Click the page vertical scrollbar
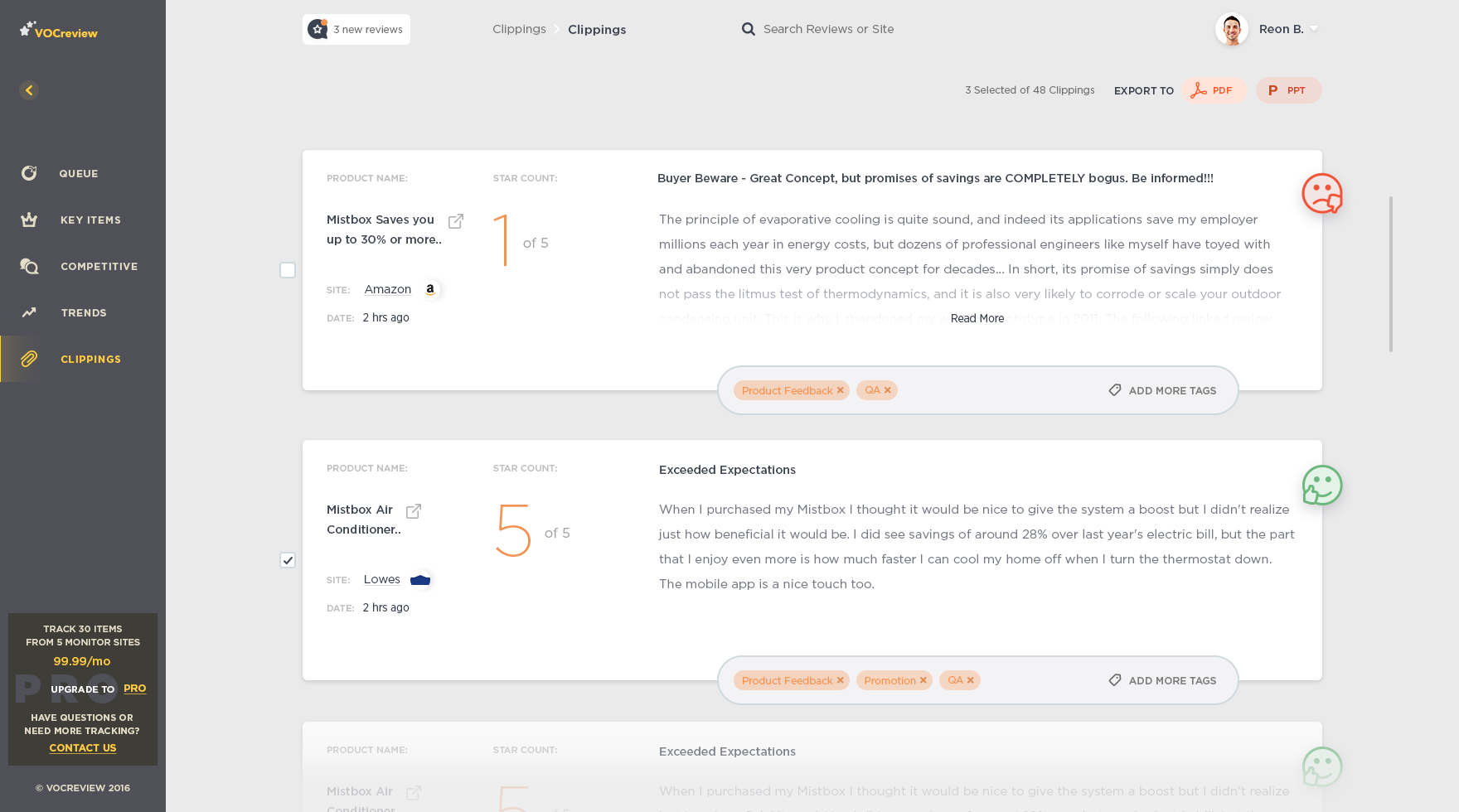 tap(1390, 273)
